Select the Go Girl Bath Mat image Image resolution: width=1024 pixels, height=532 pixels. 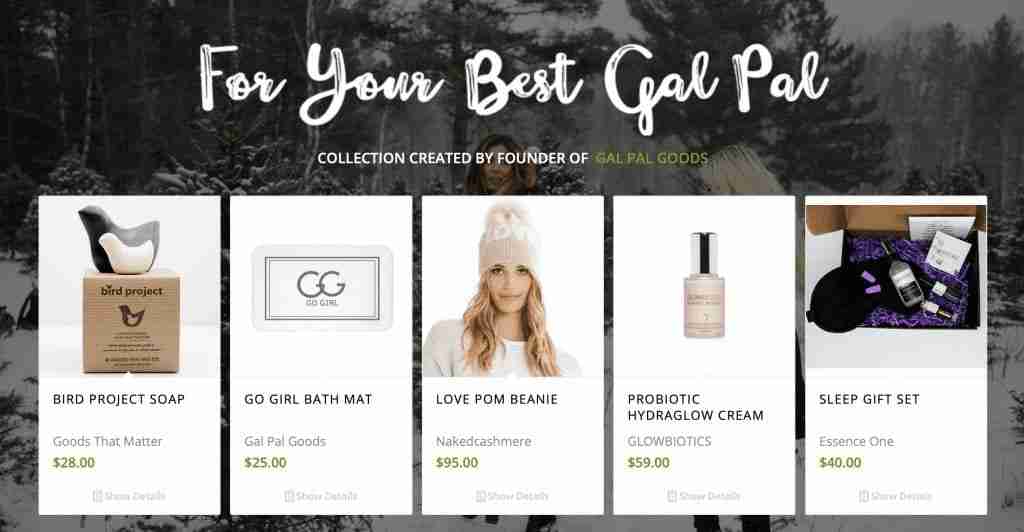coord(321,287)
